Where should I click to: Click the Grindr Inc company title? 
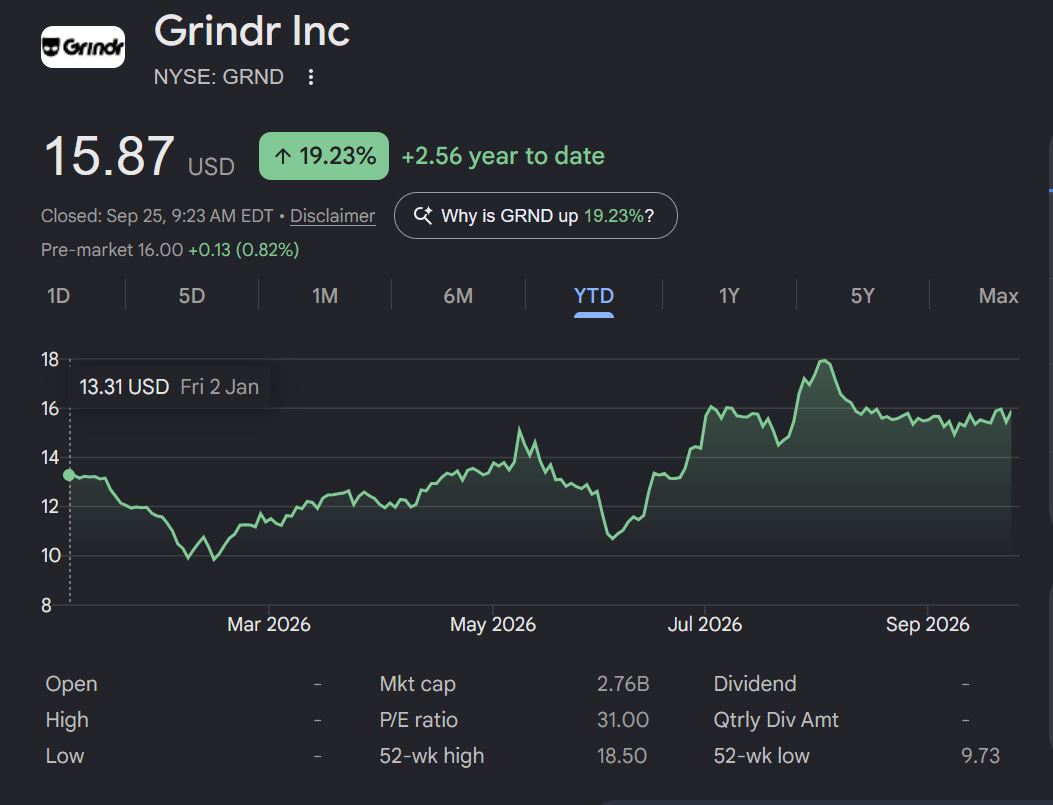point(252,32)
